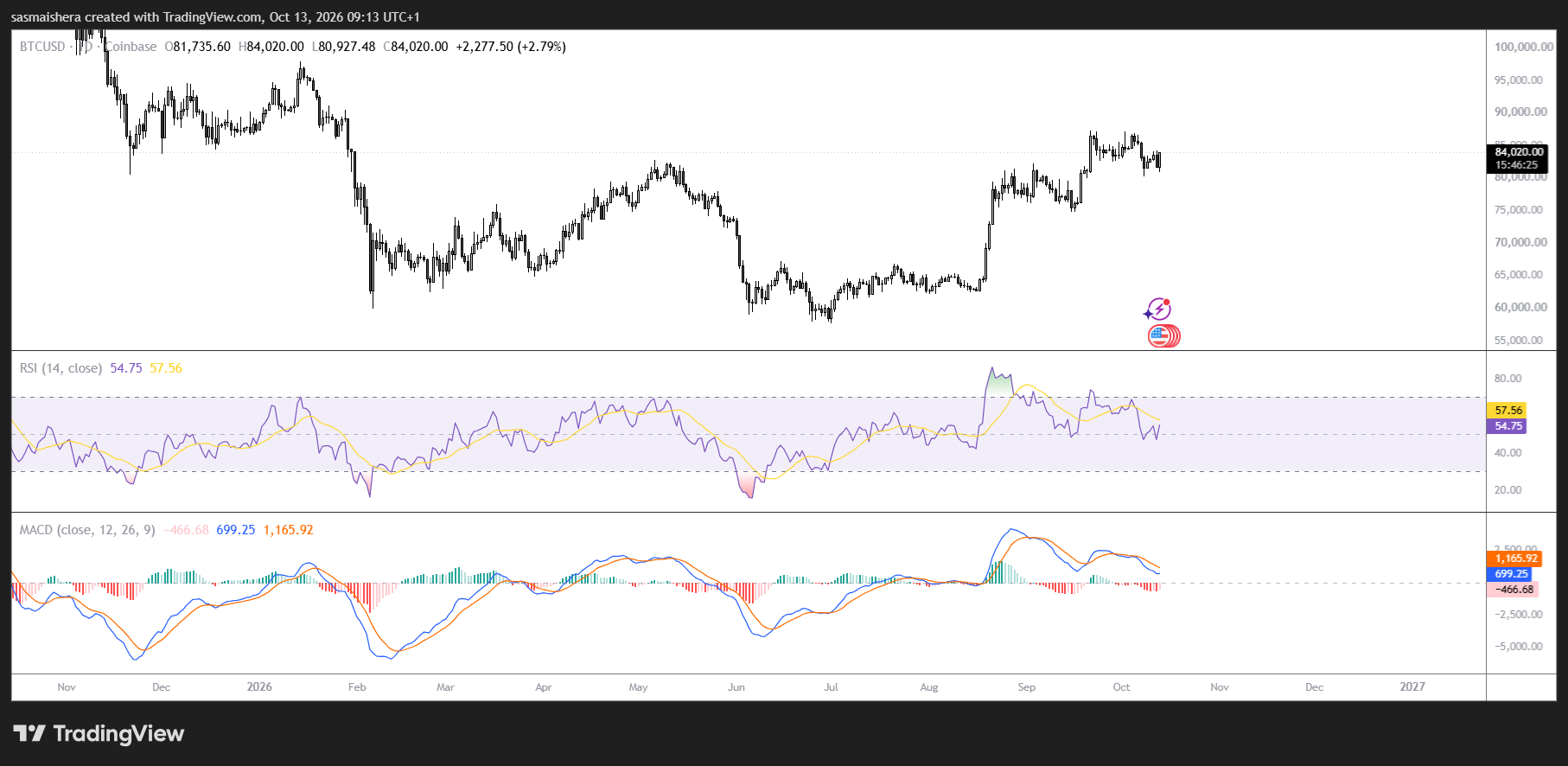Click the 75,000.00 price scale label
This screenshot has height=766, width=1568.
[1519, 210]
